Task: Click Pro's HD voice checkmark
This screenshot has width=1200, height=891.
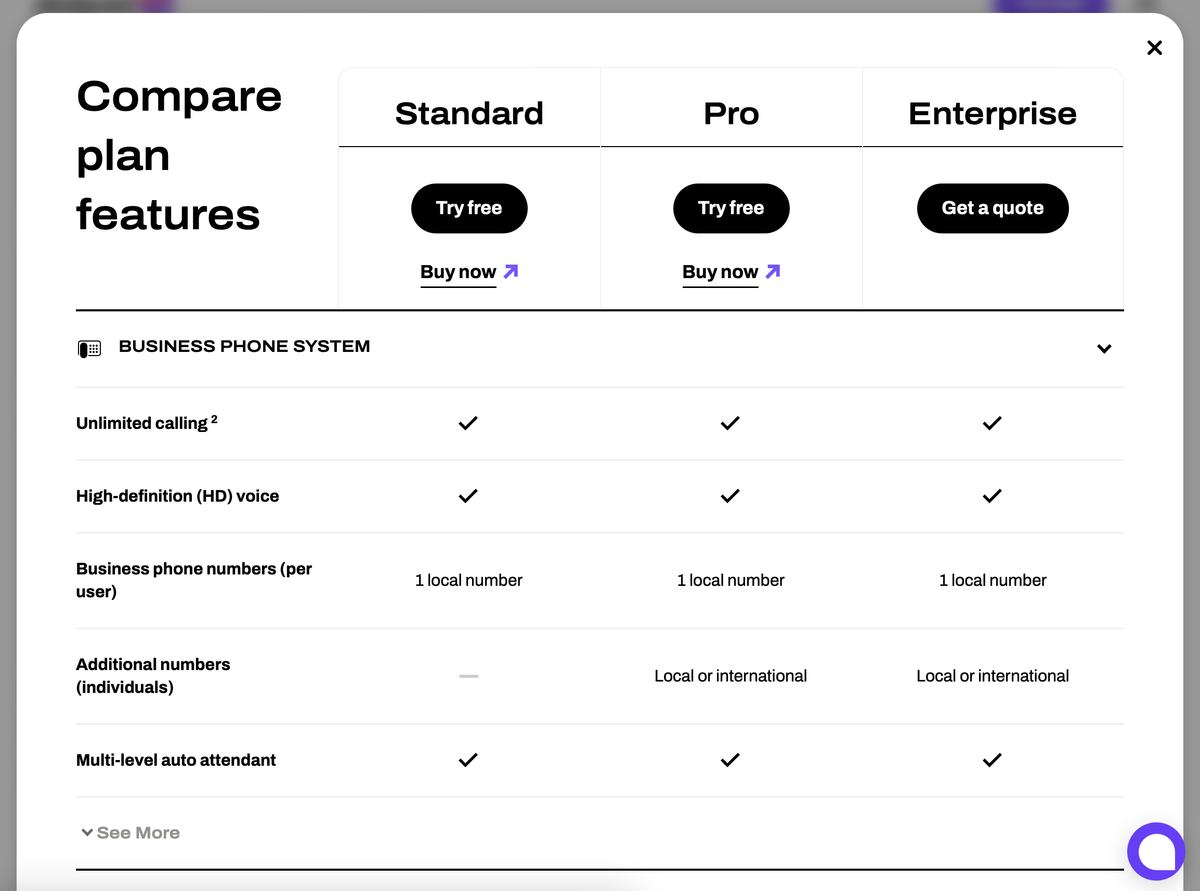Action: pyautogui.click(x=730, y=496)
